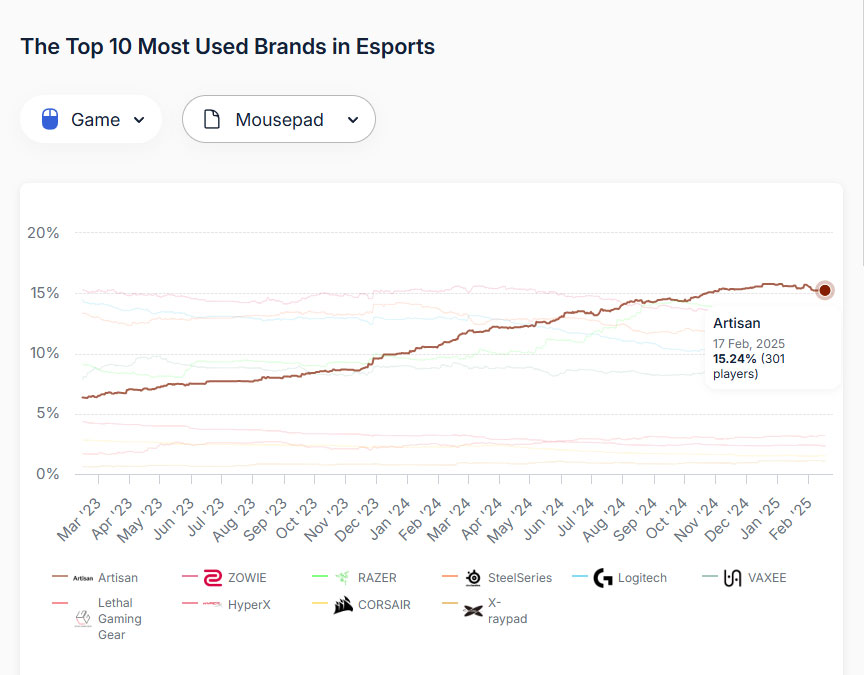Click the Lethal Gaming Gear logo icon
Screen dimensions: 864x675
[x=83, y=618]
